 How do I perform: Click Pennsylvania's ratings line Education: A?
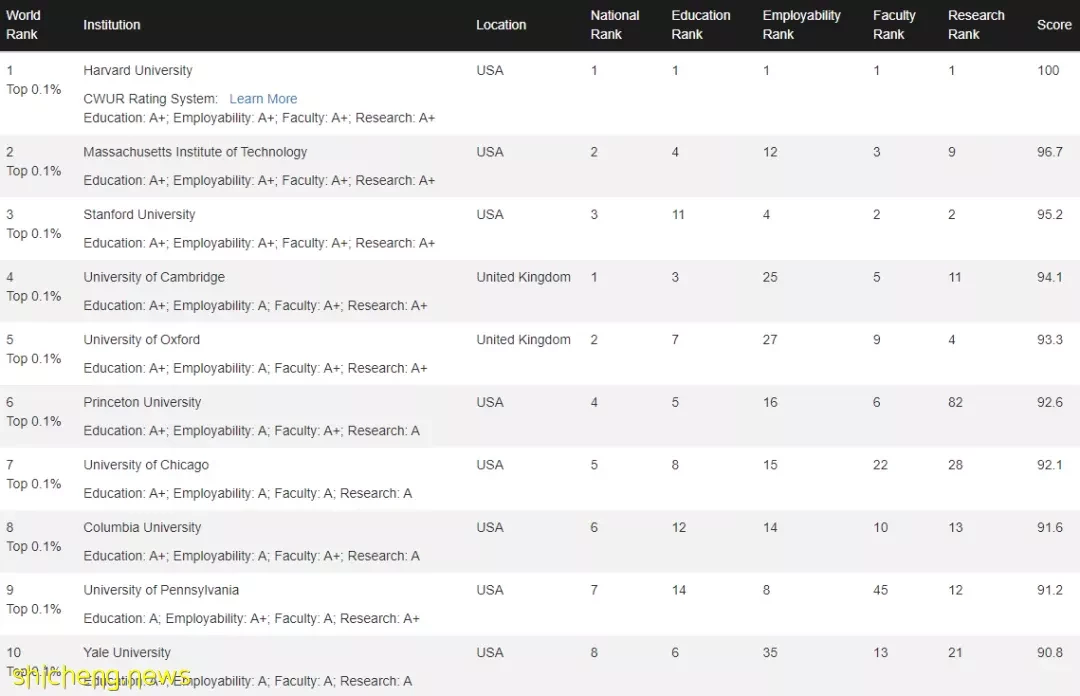pos(251,619)
